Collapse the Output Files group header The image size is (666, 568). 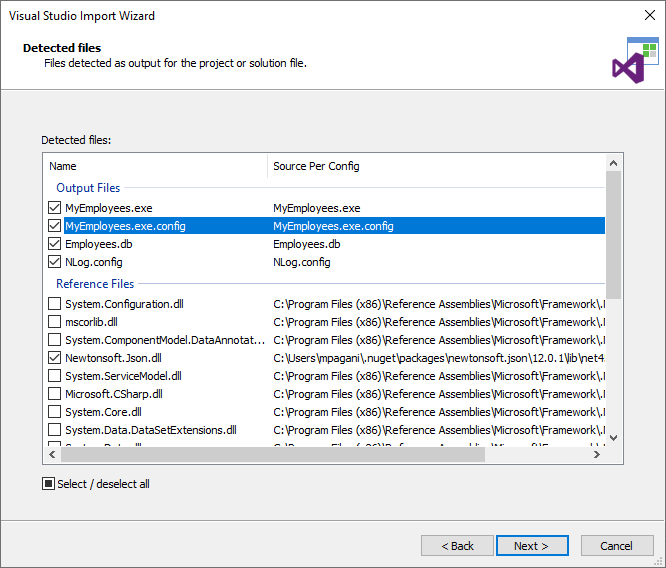88,187
